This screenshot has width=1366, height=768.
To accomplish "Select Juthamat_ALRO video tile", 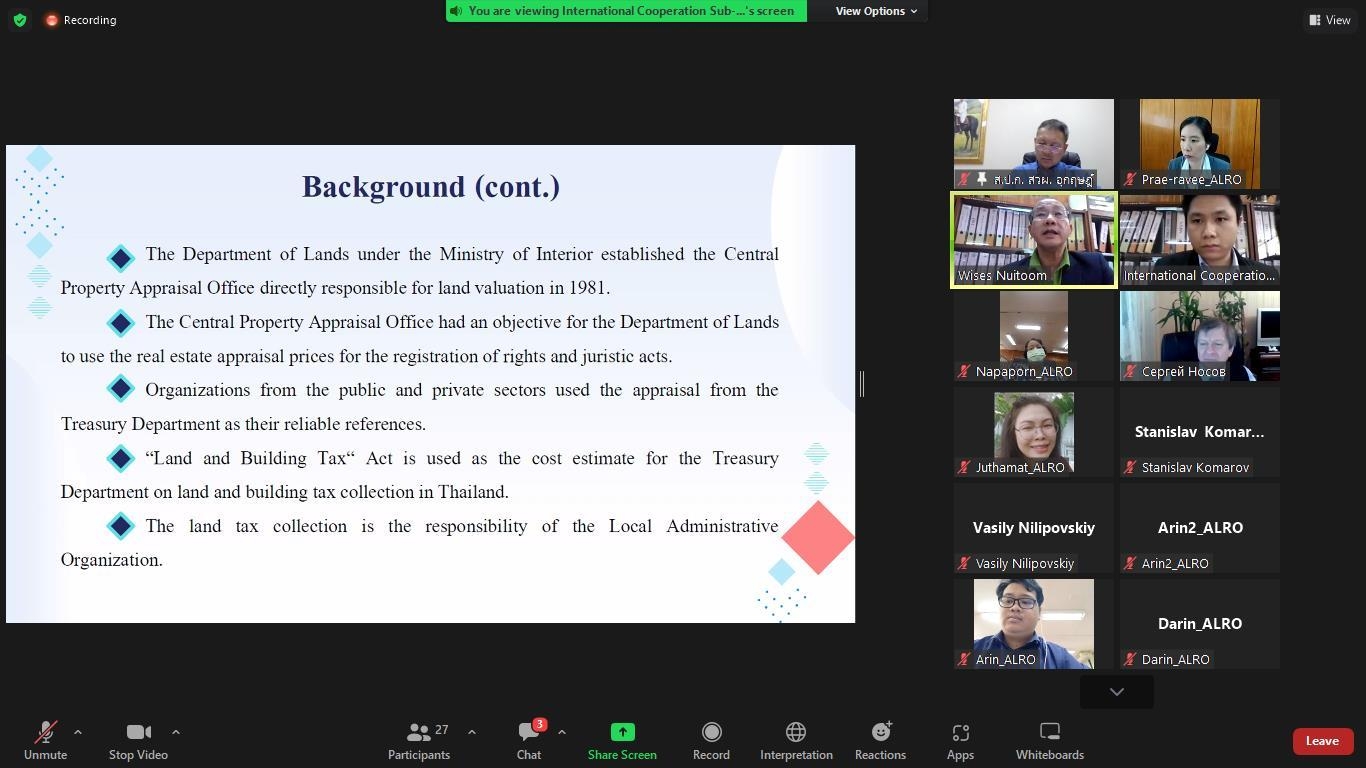I will tap(1034, 432).
